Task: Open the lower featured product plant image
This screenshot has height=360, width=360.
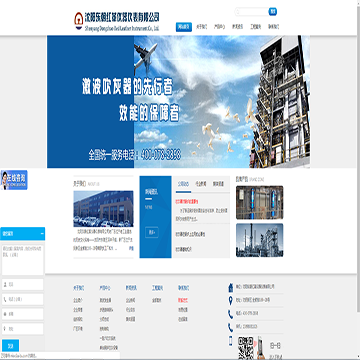Action: pyautogui.click(x=260, y=240)
